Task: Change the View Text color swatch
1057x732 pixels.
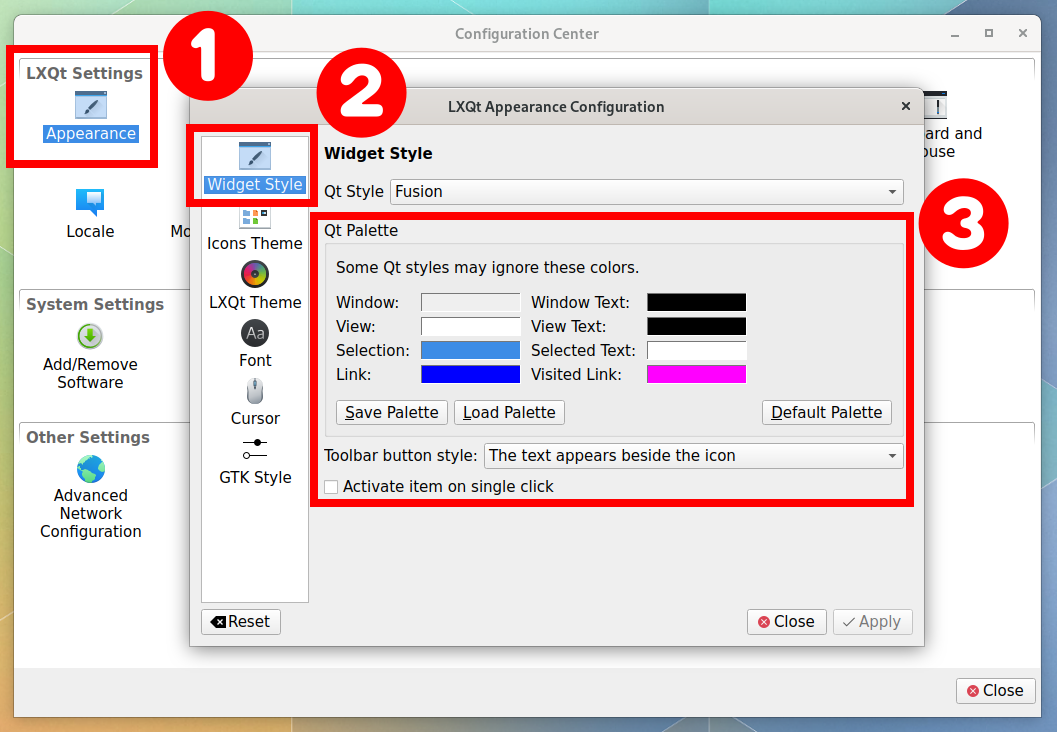Action: [696, 326]
